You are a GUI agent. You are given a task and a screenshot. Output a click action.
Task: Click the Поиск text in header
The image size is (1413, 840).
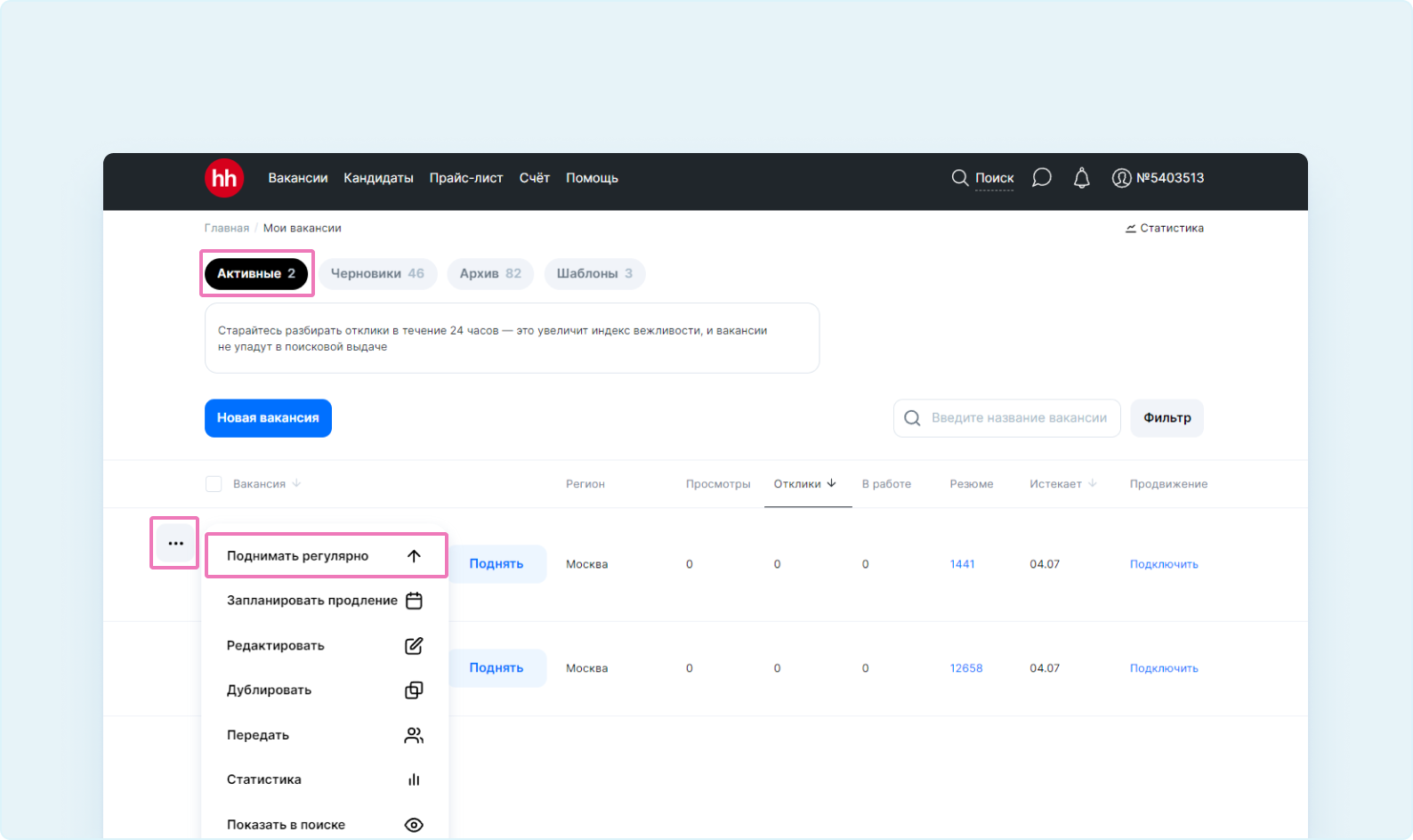click(994, 178)
